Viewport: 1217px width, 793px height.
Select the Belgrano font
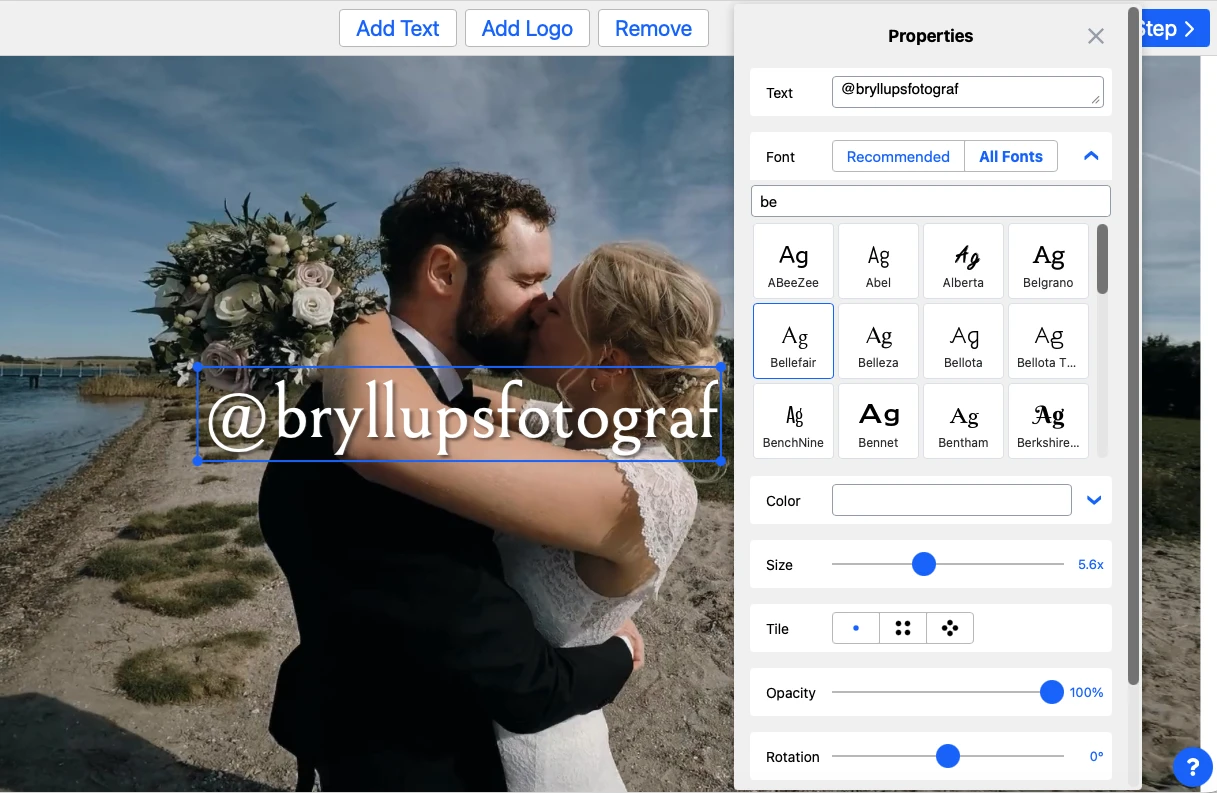click(x=1048, y=260)
